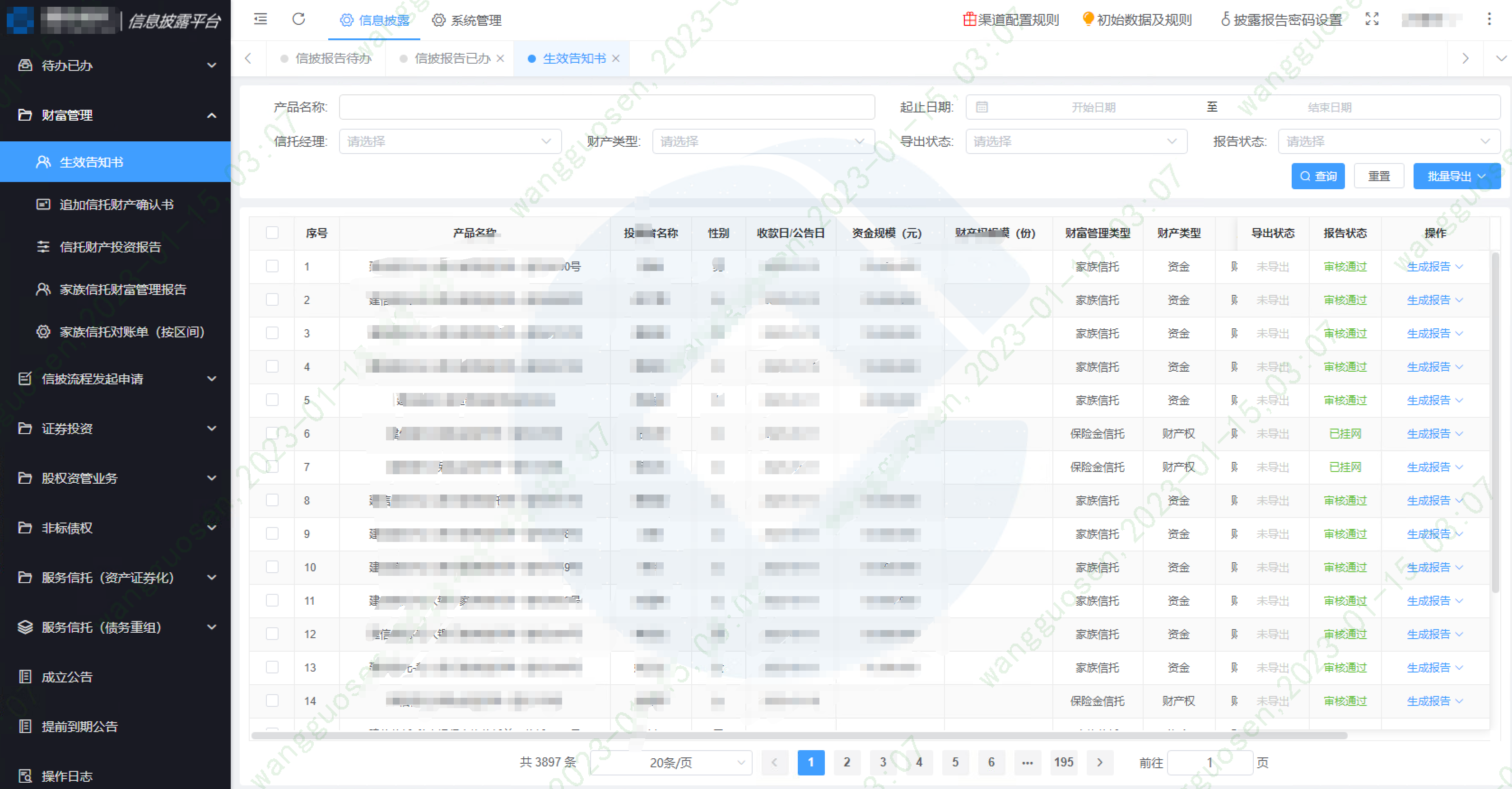
Task: Check the checkbox for row 8
Action: coord(272,500)
